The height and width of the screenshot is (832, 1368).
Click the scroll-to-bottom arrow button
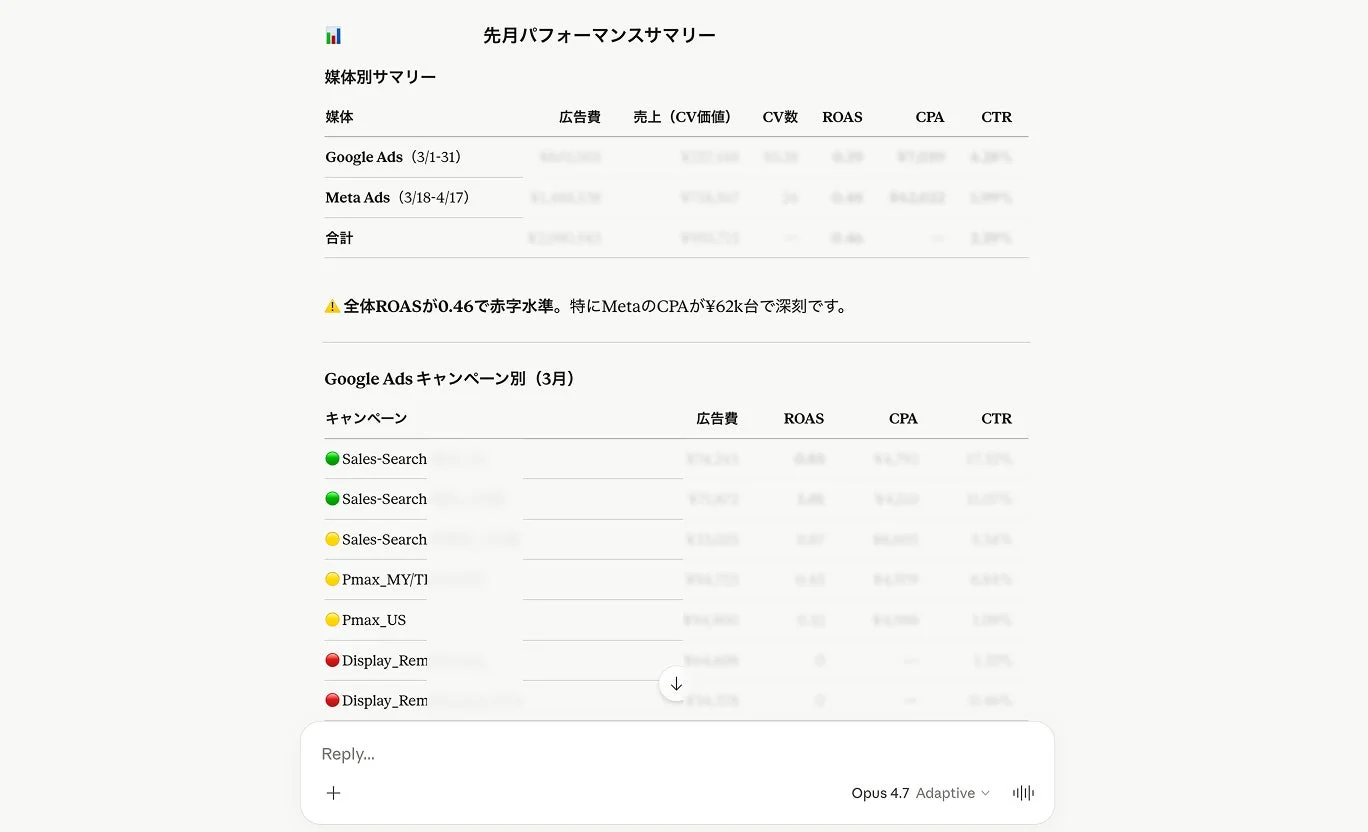[x=675, y=684]
